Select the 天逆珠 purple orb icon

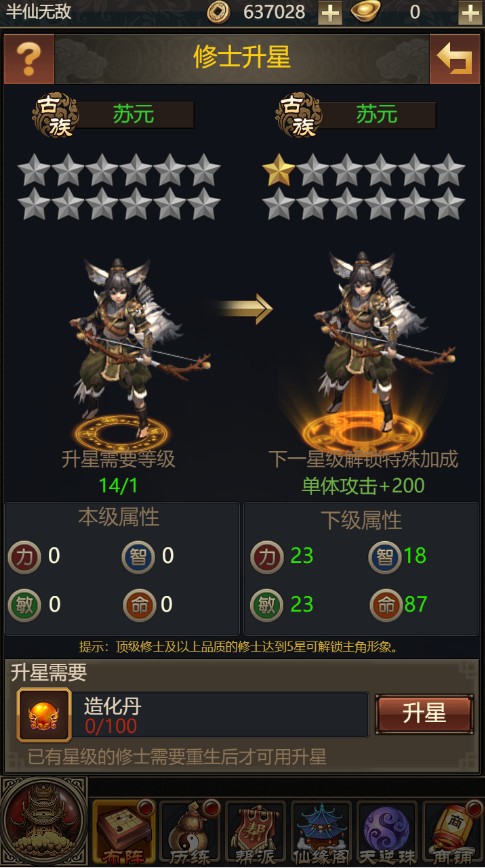tap(388, 832)
